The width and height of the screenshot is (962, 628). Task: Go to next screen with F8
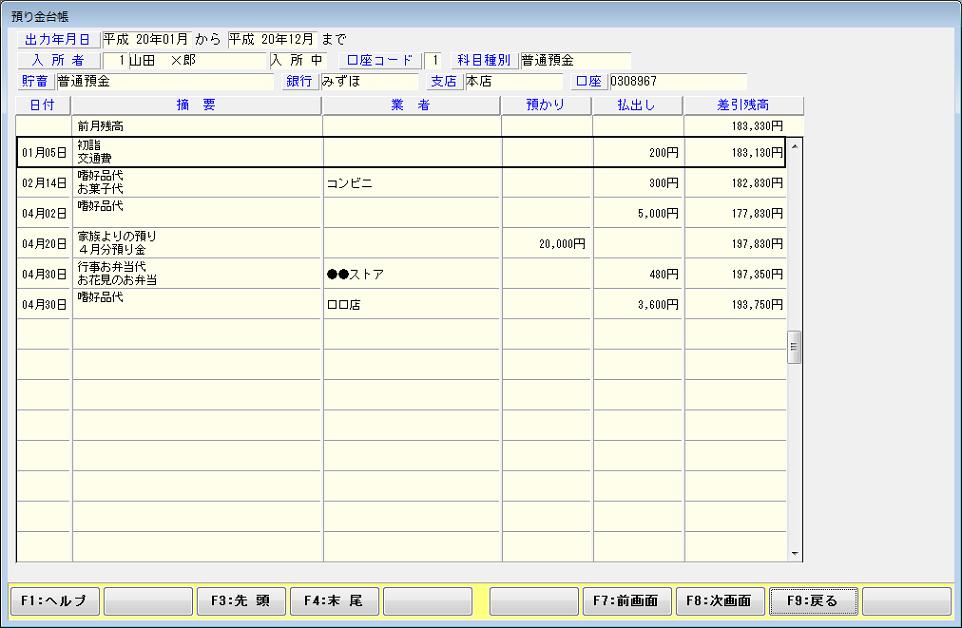(719, 601)
